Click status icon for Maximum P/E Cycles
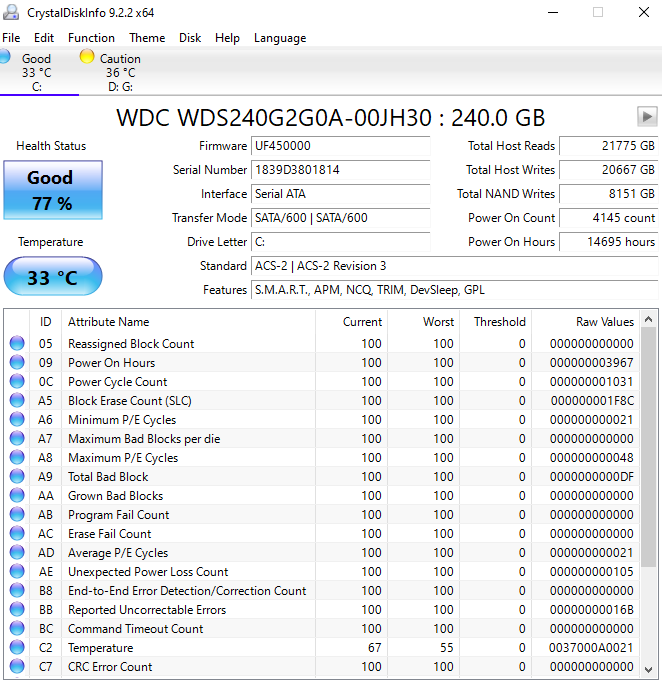The image size is (662, 683). (17, 457)
